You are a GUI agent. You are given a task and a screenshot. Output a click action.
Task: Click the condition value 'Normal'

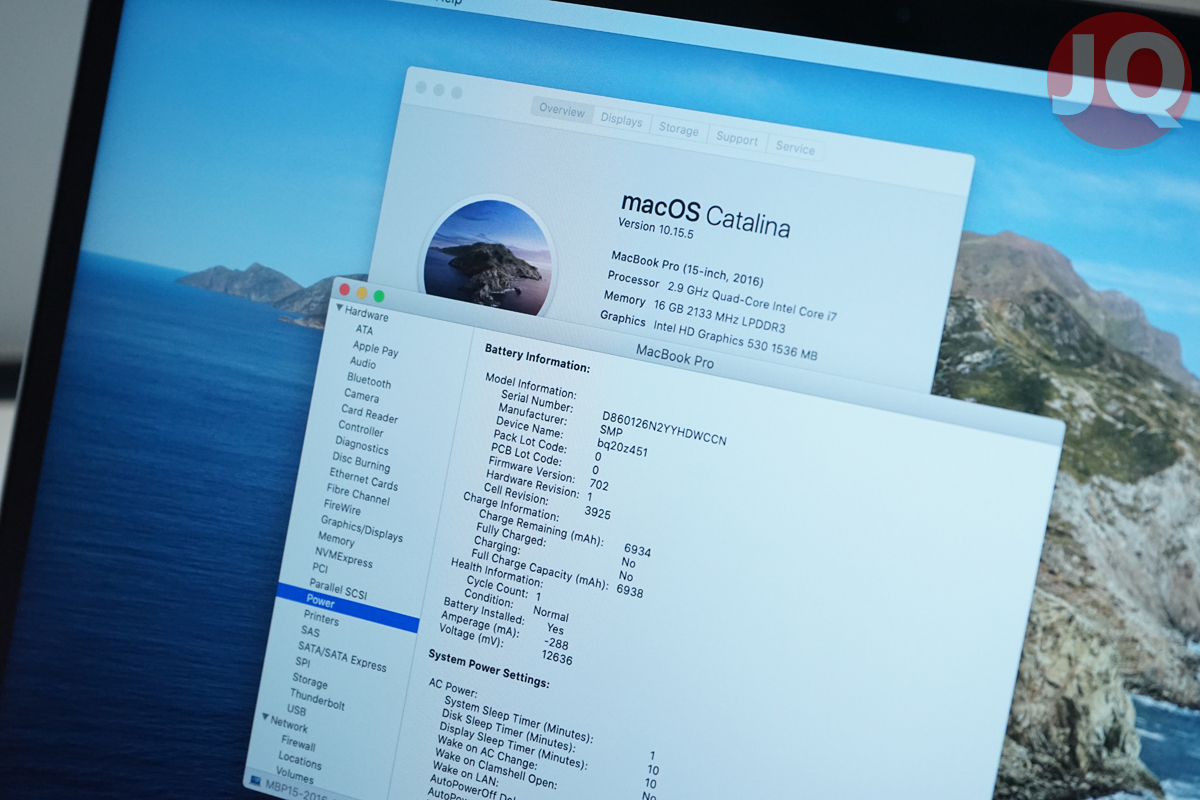pyautogui.click(x=550, y=615)
